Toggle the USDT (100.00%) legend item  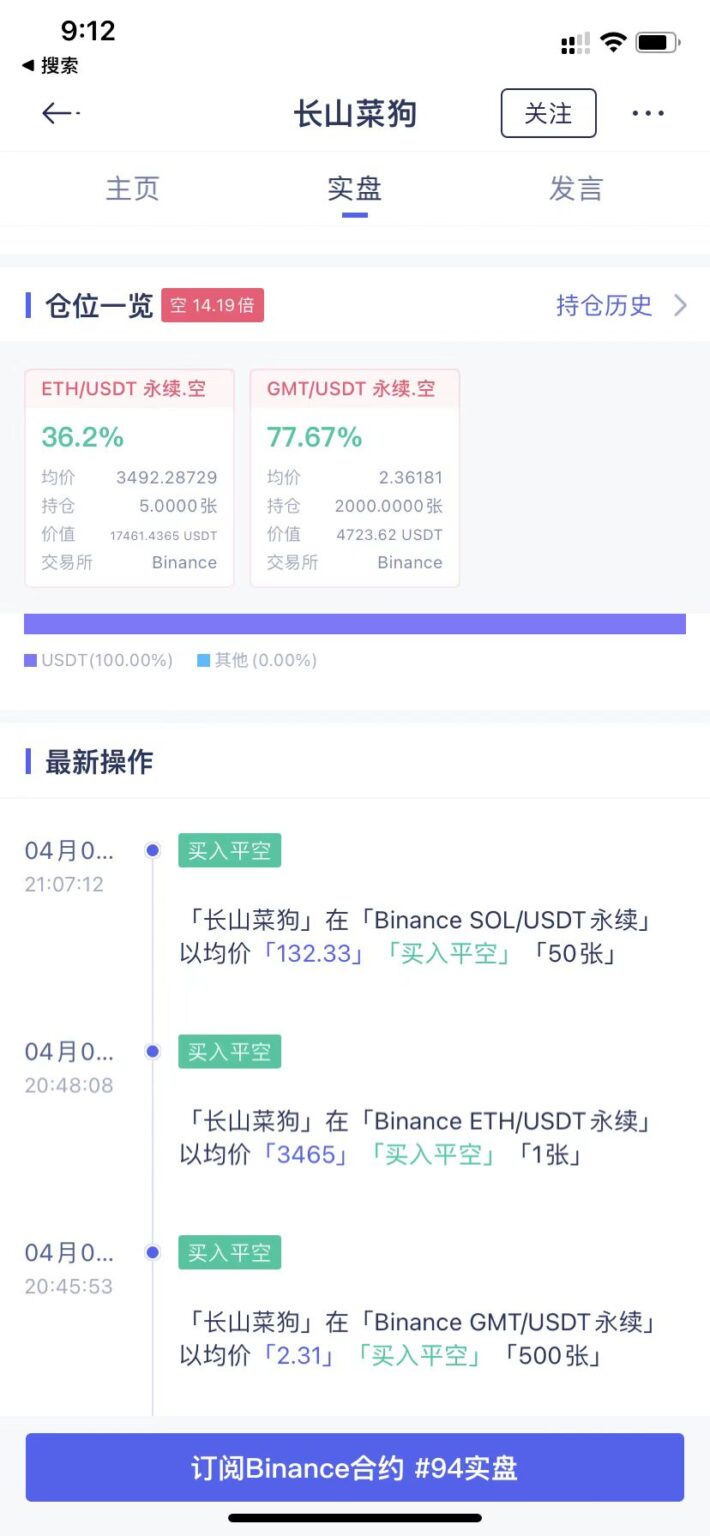pos(98,660)
